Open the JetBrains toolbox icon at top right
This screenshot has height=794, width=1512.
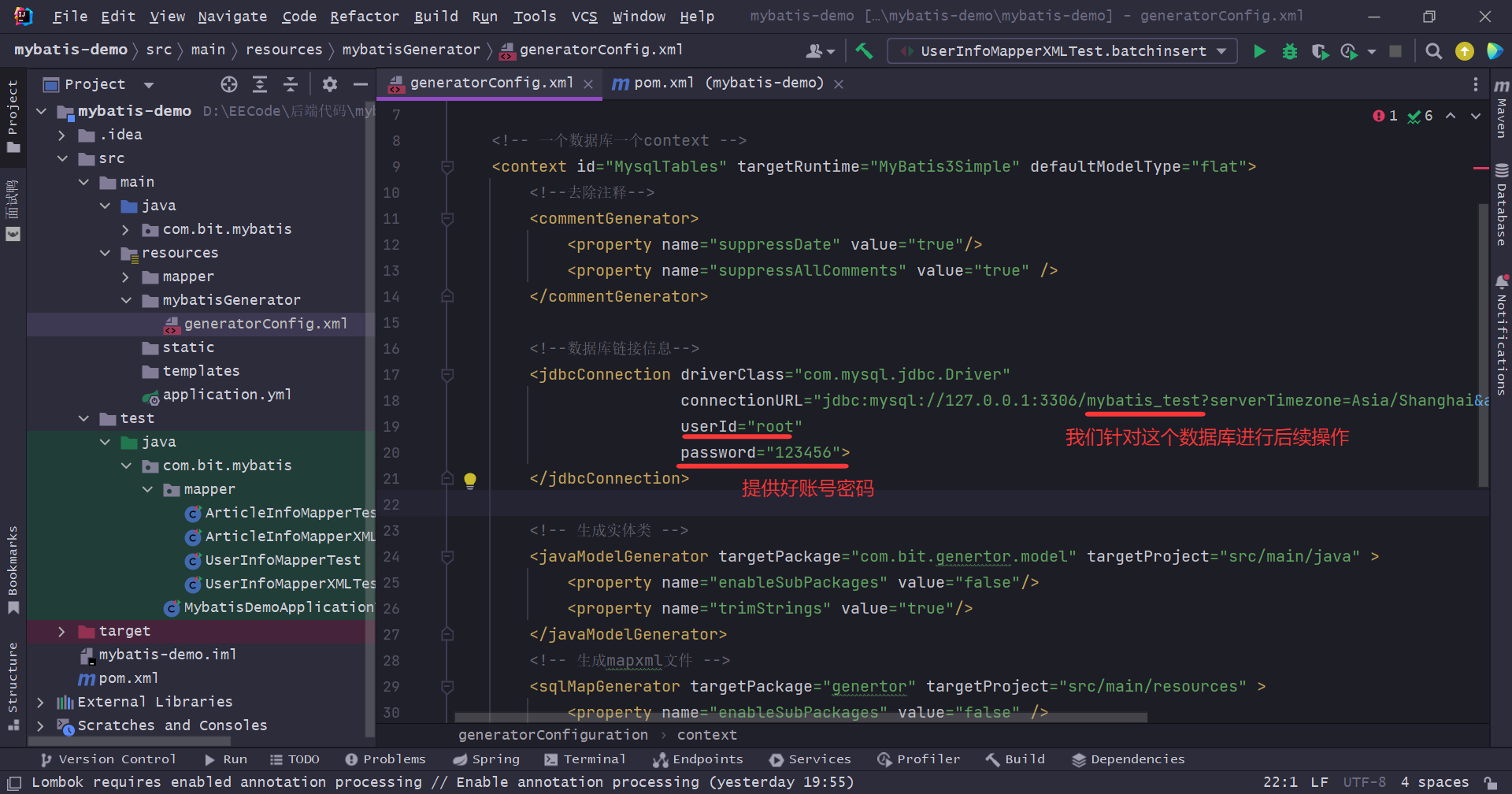(1494, 51)
